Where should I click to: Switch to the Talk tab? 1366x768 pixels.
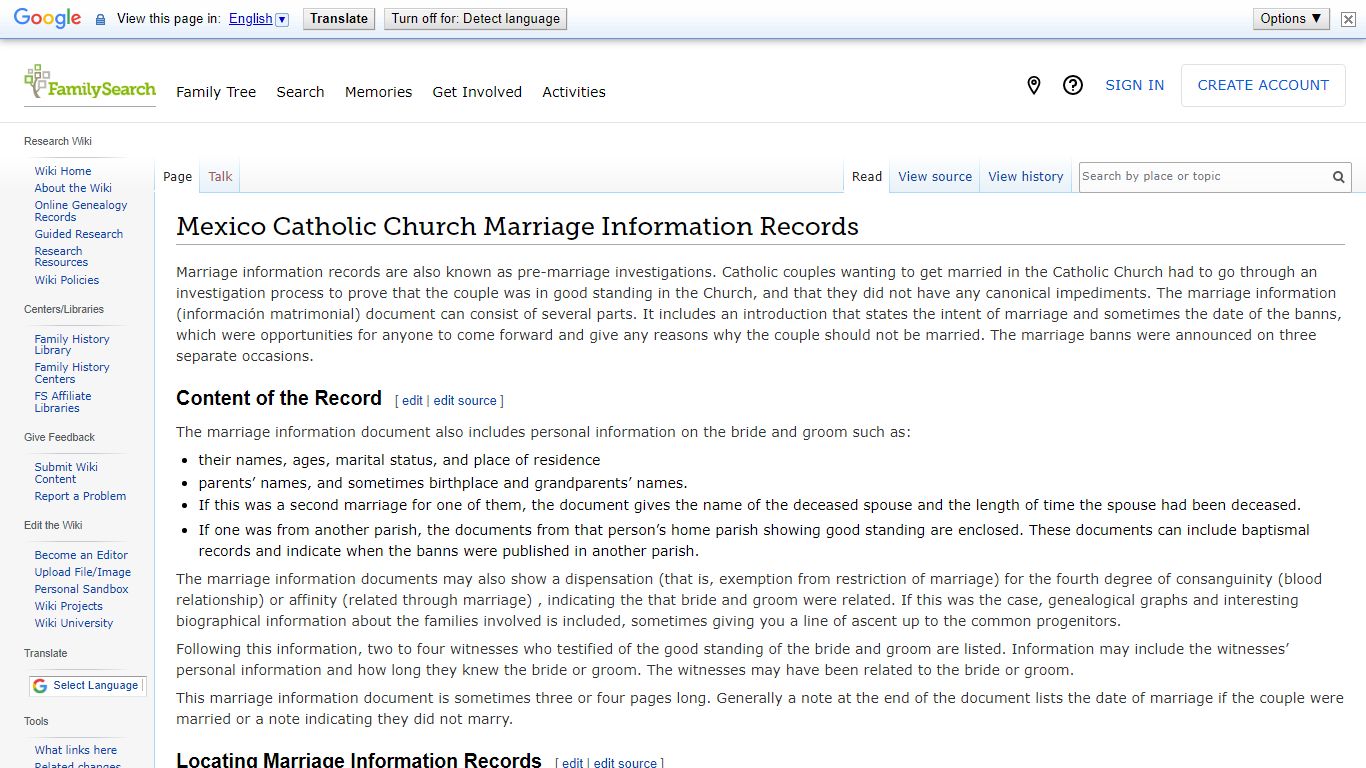[220, 177]
